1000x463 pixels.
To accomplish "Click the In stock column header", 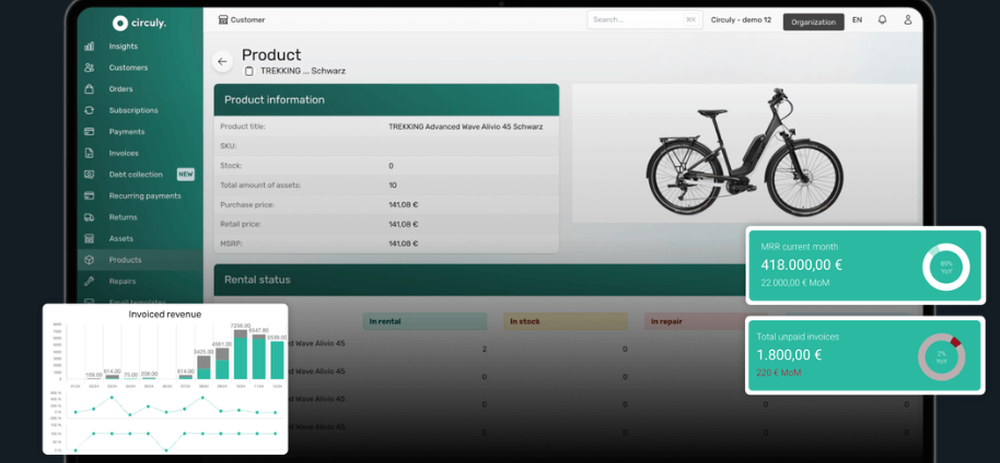I will click(565, 321).
